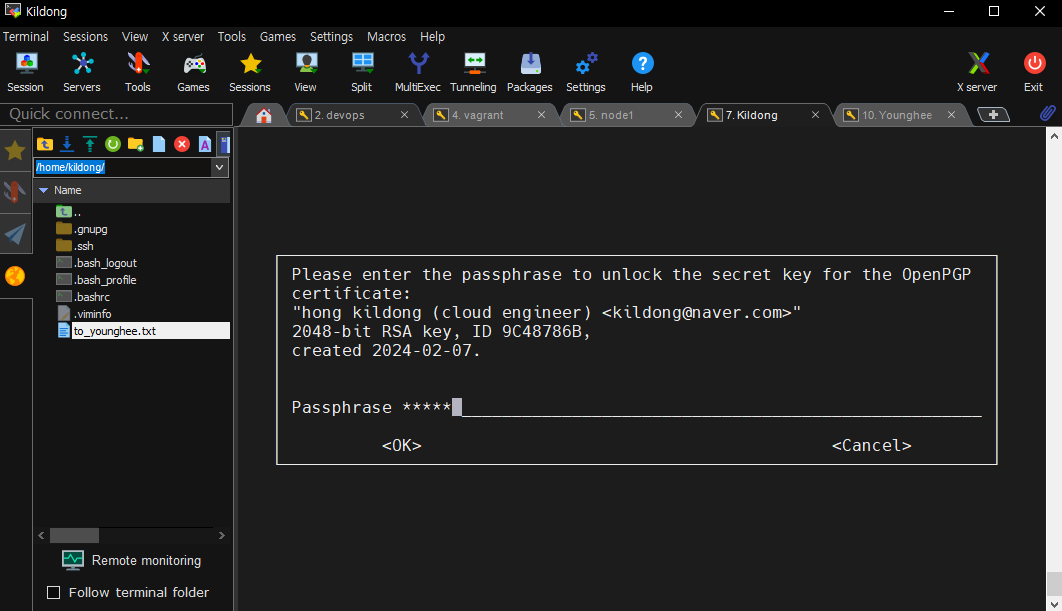This screenshot has width=1062, height=611.
Task: Open the Macros menu
Action: [x=386, y=37]
